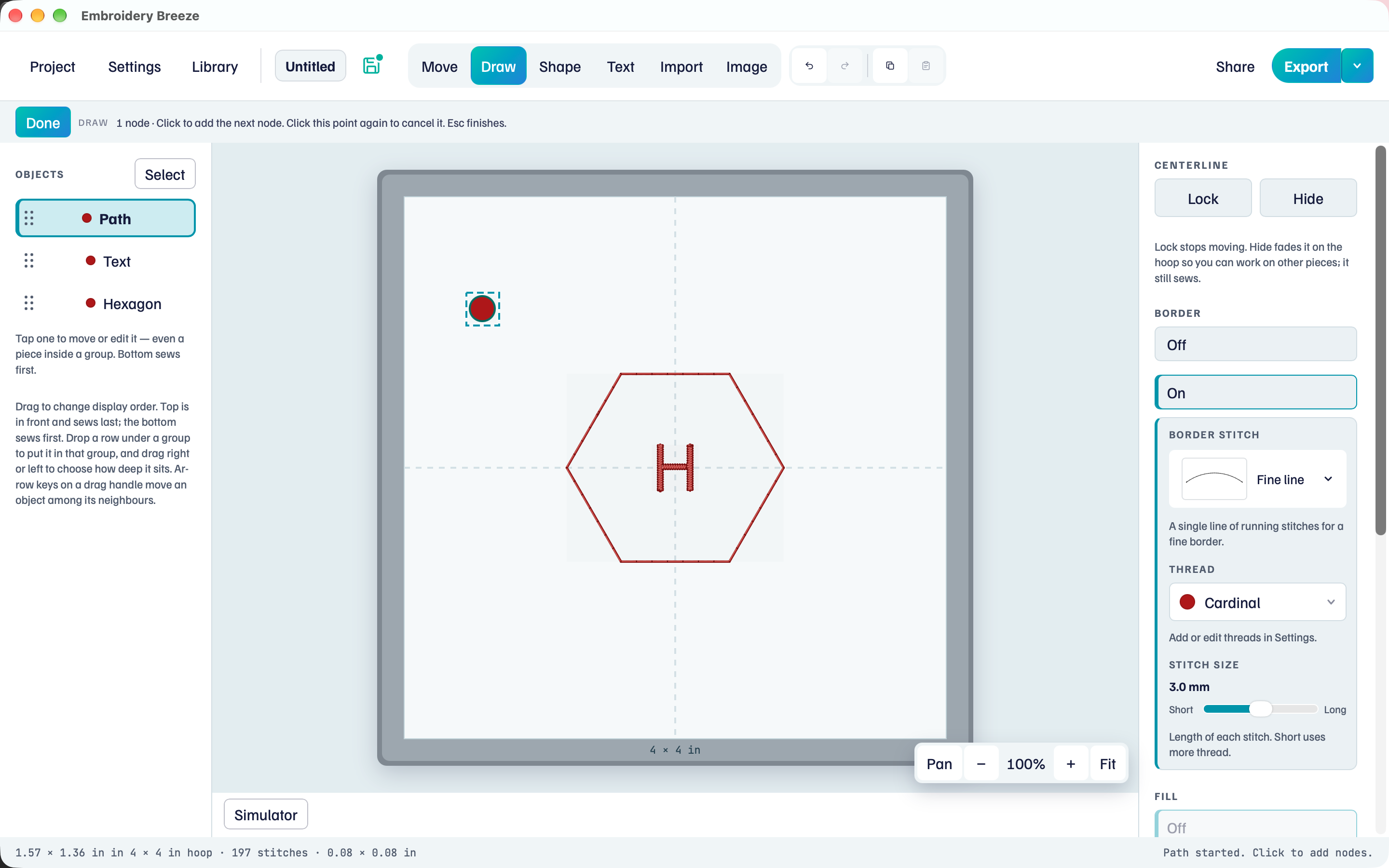1389x868 pixels.
Task: Open the Simulator
Action: (x=266, y=814)
